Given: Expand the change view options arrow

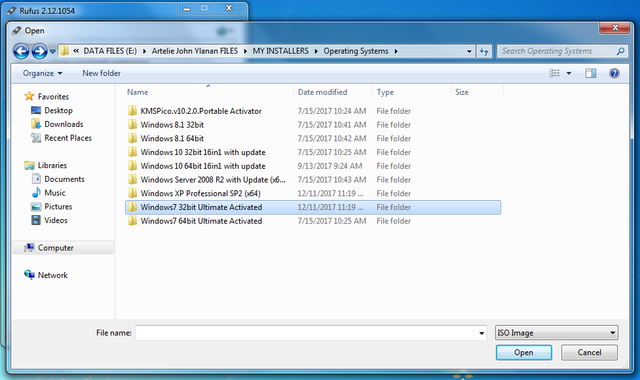Looking at the screenshot, I should (x=569, y=73).
